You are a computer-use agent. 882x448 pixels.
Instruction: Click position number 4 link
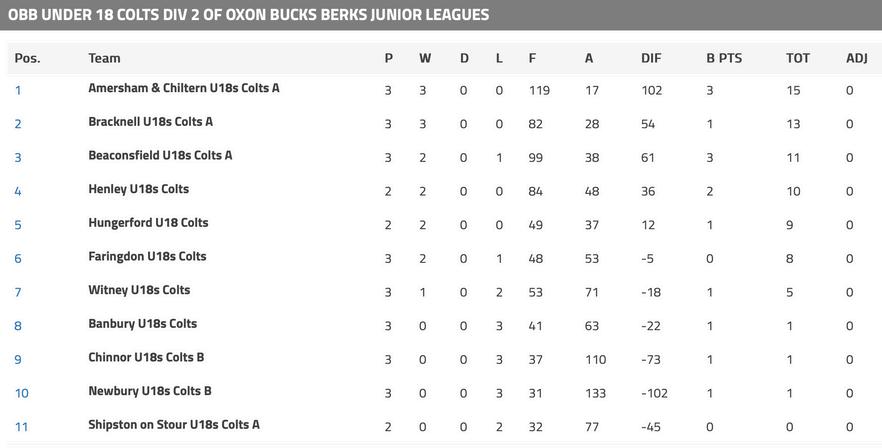(x=18, y=191)
